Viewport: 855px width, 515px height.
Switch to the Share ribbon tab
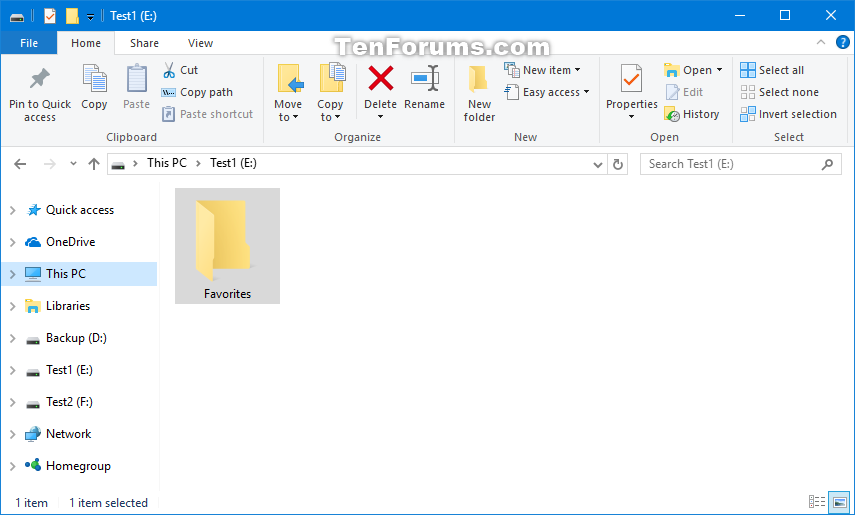coord(144,43)
